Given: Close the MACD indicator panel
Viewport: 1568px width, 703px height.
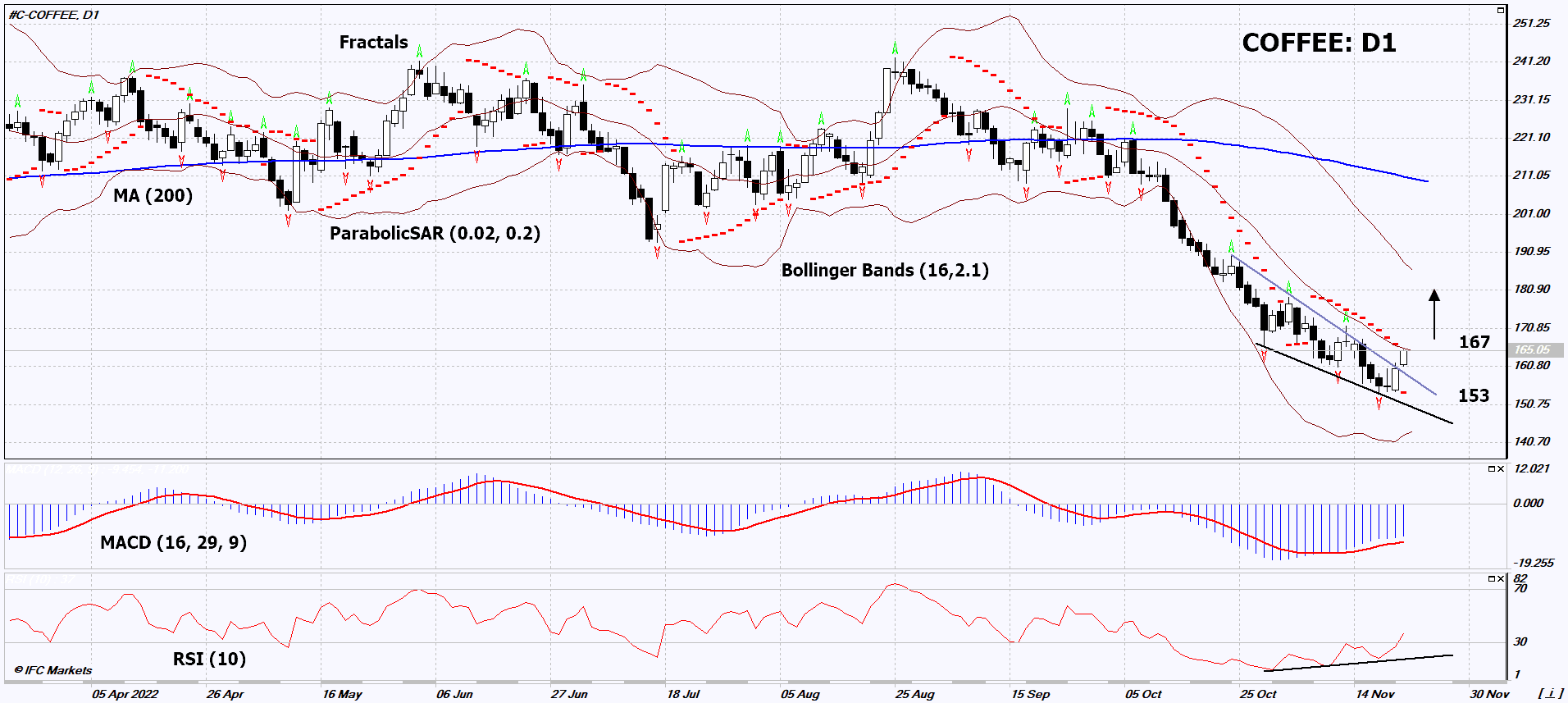Looking at the screenshot, I should tap(1501, 469).
